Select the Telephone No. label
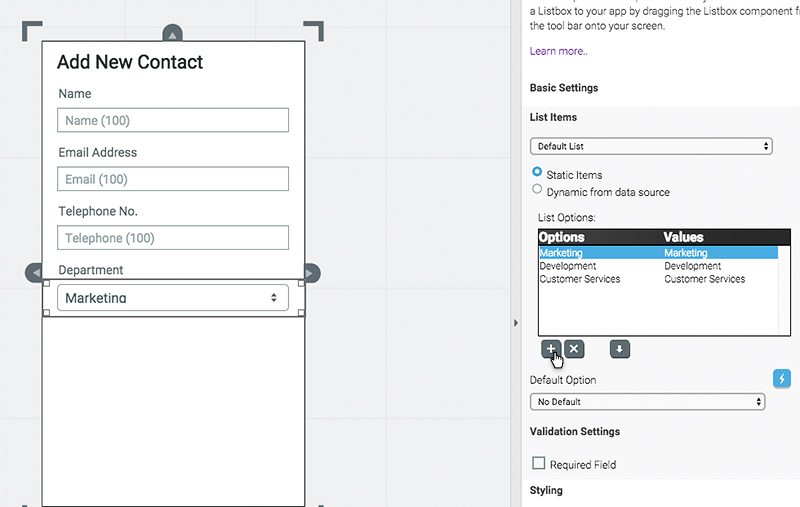800x507 pixels. (98, 211)
